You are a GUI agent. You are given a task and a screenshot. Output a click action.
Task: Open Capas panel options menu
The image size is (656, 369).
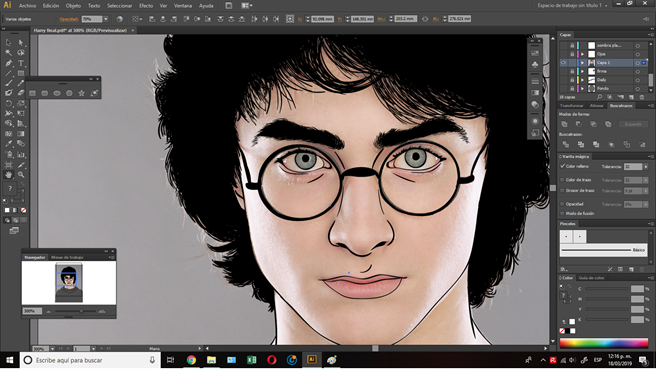(x=650, y=35)
